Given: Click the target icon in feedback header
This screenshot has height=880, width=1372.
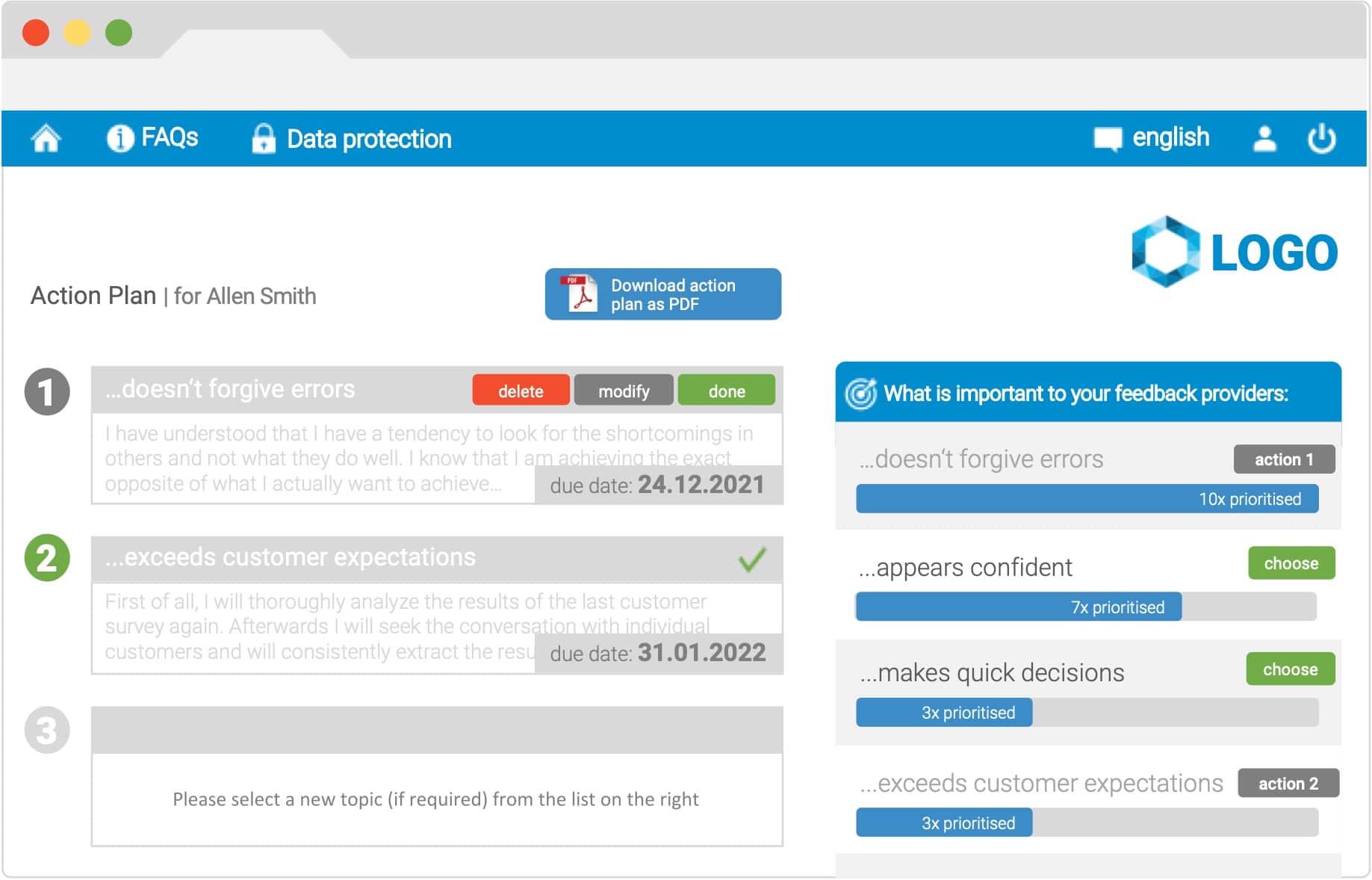Looking at the screenshot, I should (x=860, y=394).
